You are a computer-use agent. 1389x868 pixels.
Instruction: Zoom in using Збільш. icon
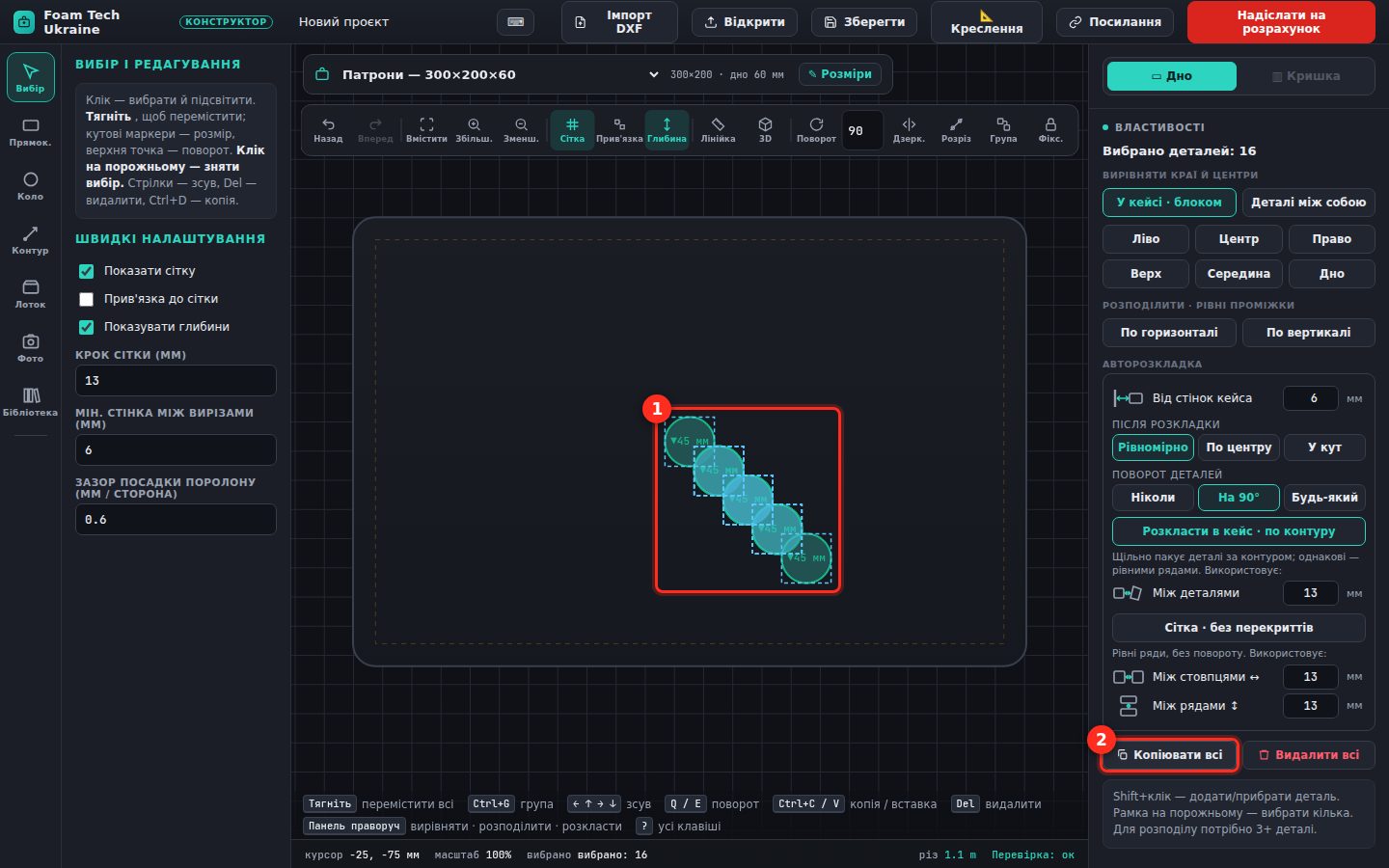pos(474,130)
